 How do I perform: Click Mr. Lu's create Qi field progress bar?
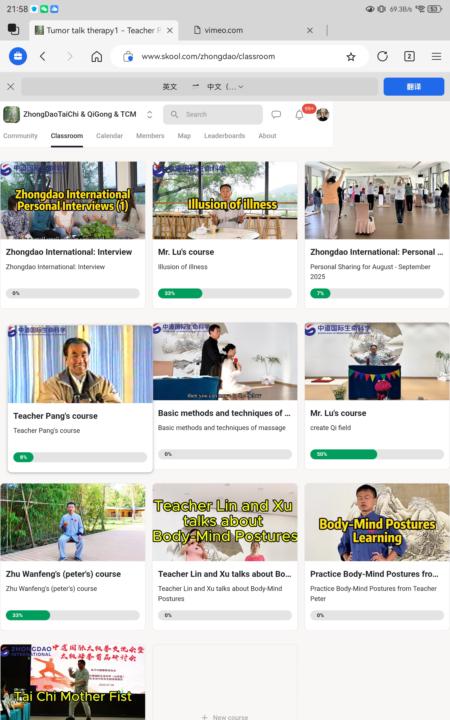pos(377,454)
